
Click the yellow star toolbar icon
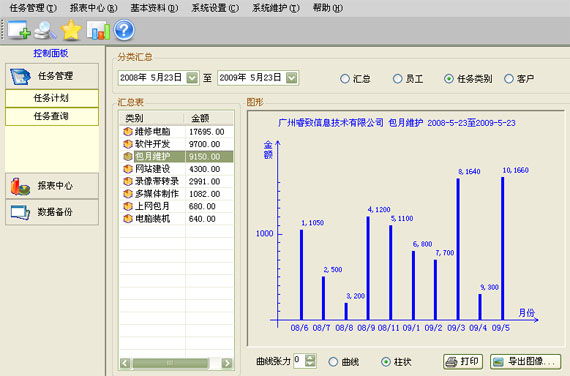pyautogui.click(x=71, y=30)
